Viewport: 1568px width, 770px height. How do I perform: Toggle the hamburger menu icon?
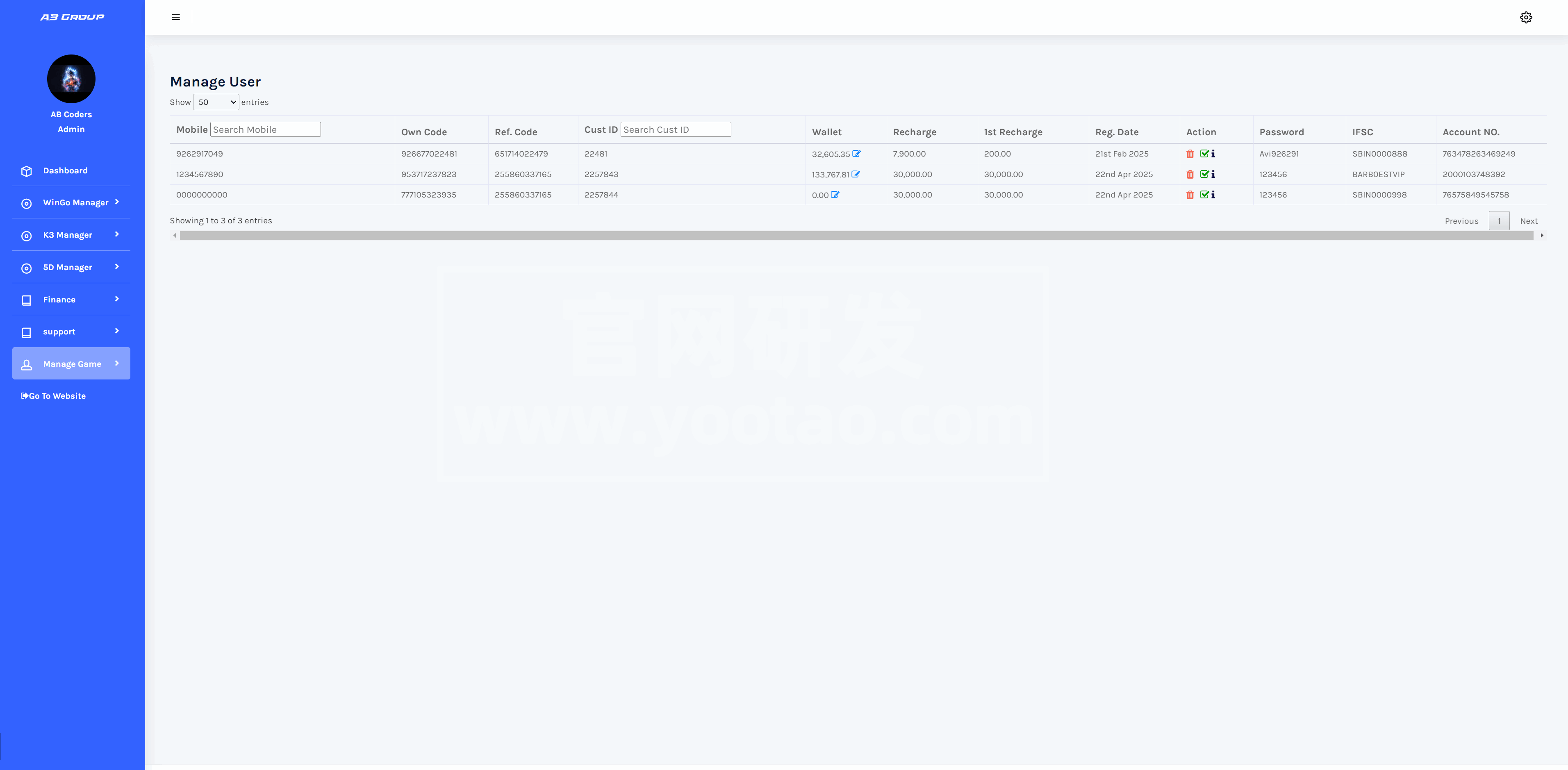(x=176, y=17)
